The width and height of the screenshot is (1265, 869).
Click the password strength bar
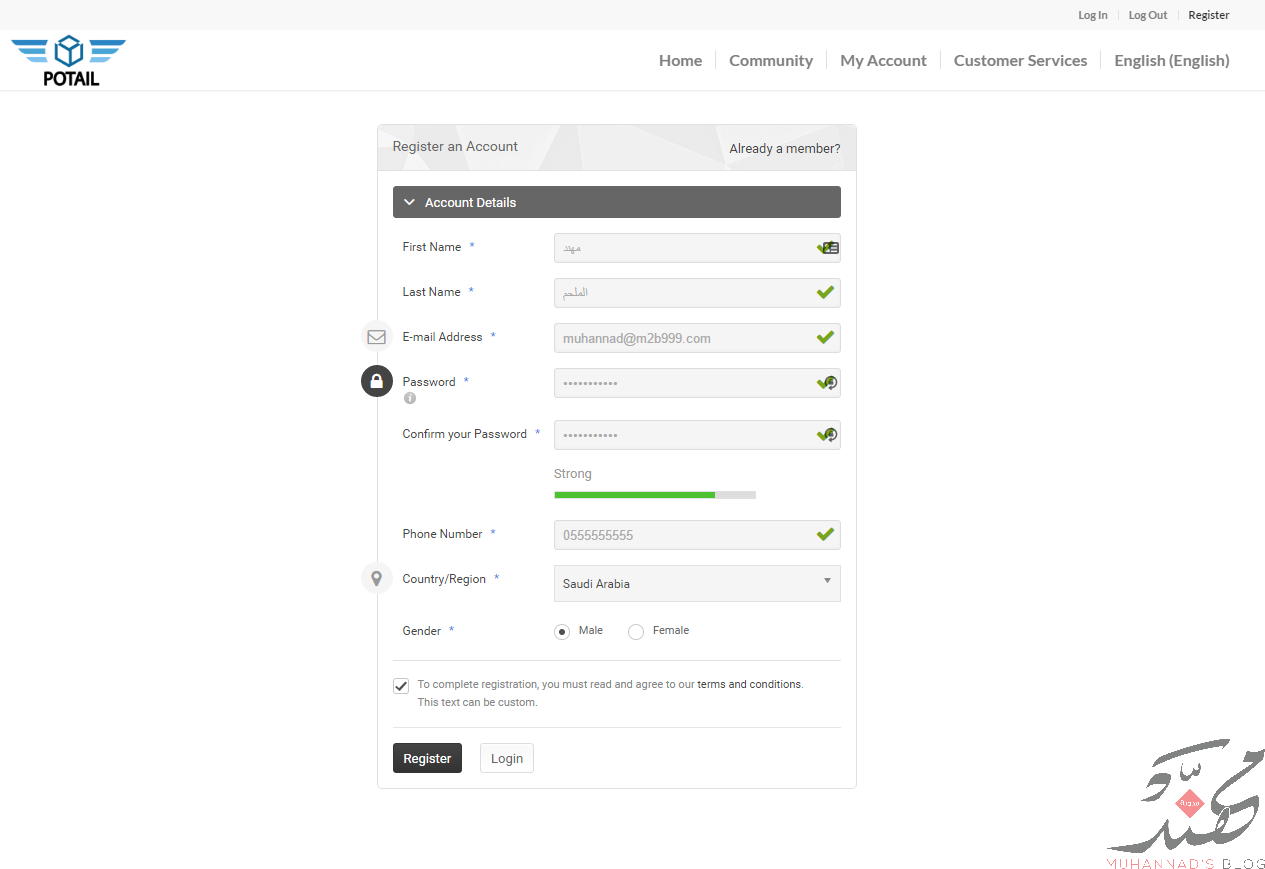(x=655, y=495)
